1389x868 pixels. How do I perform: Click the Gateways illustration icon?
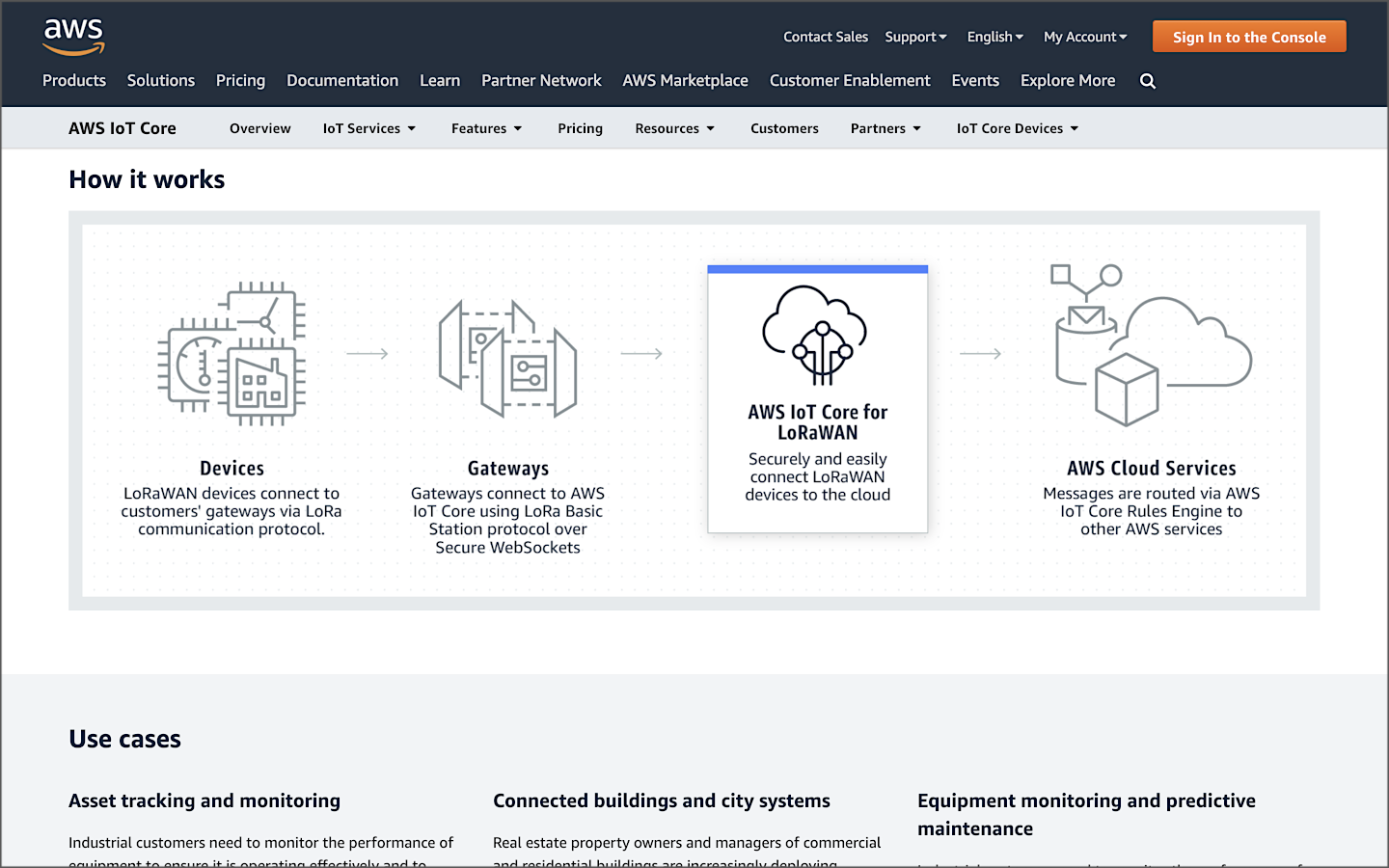pyautogui.click(x=507, y=358)
